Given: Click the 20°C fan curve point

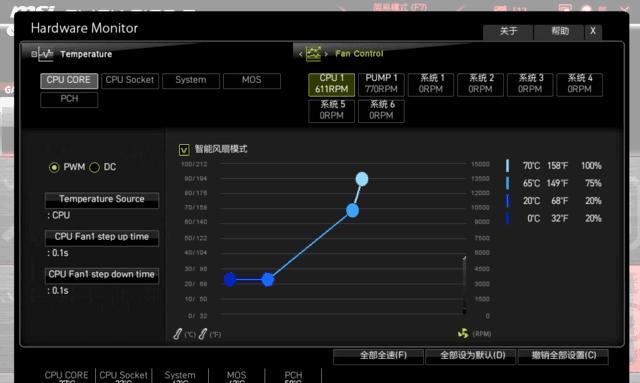Looking at the screenshot, I should [268, 280].
